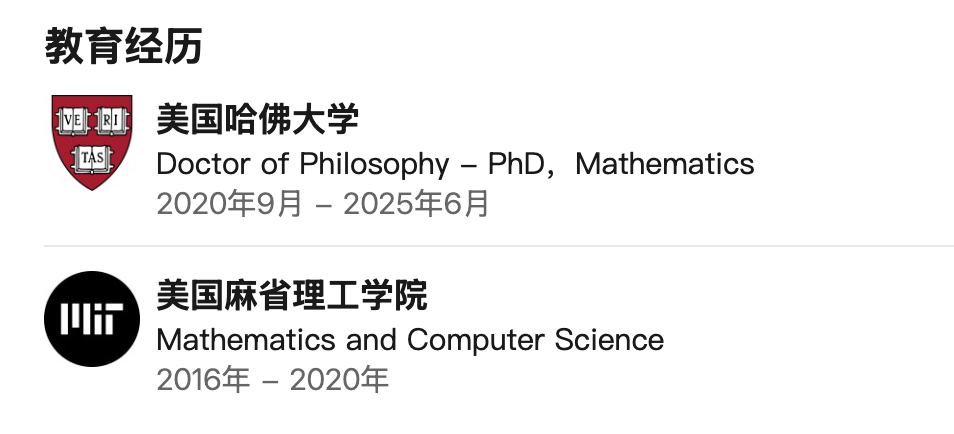Click the white MIT lettering inside the logo

92,319
